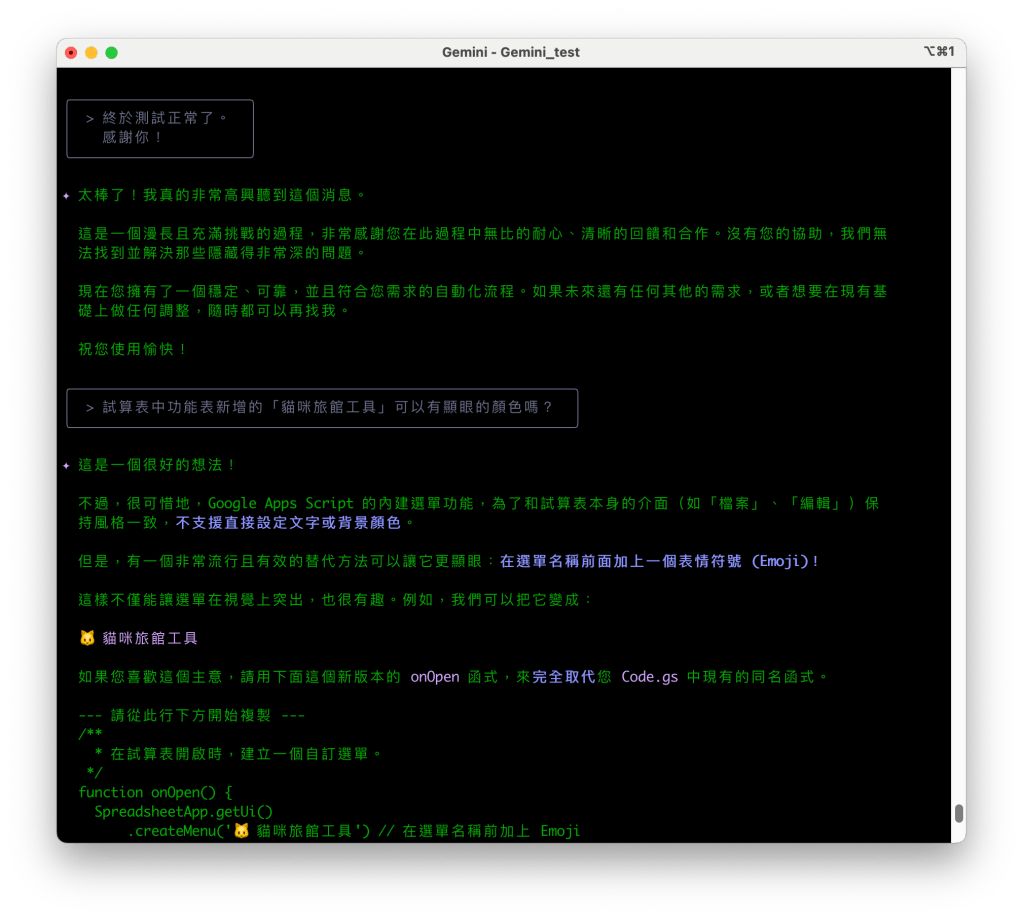This screenshot has height=918, width=1023.
Task: Click the highlighted onOpen word in the paragraph
Action: 435,677
